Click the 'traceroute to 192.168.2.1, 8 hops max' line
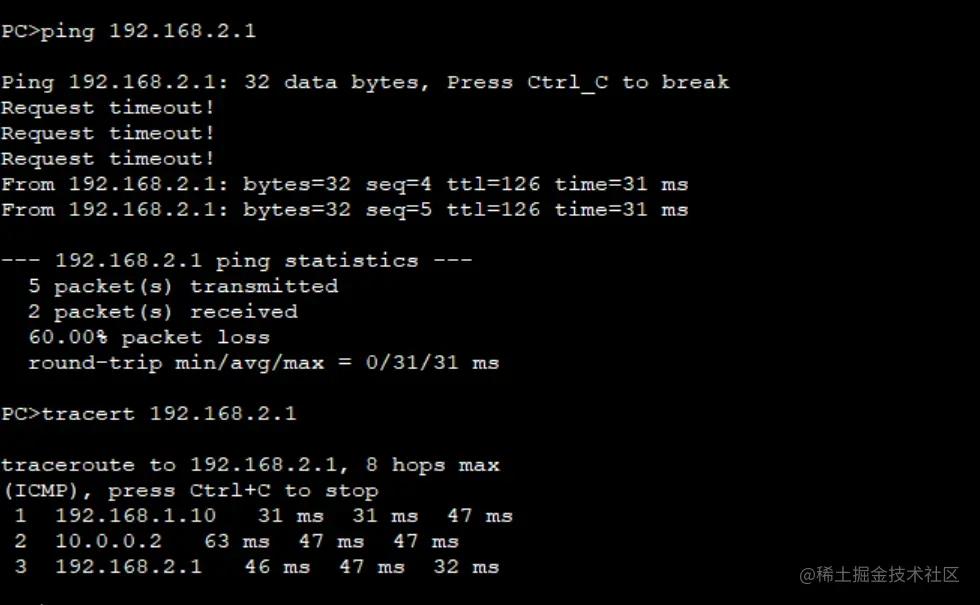Viewport: 980px width, 605px height. (250, 465)
